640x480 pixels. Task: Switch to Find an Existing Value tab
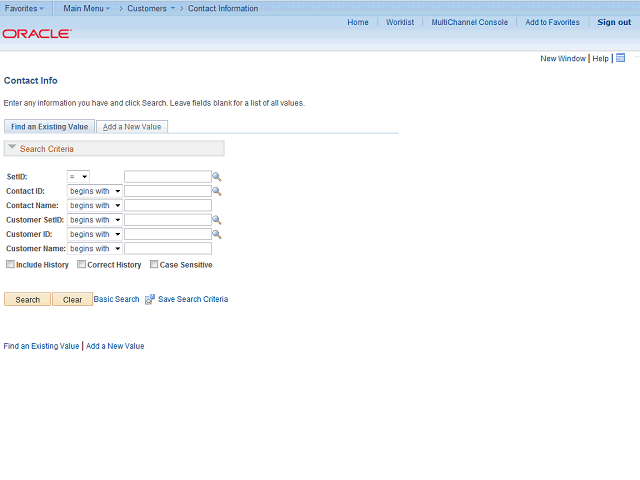[49, 127]
